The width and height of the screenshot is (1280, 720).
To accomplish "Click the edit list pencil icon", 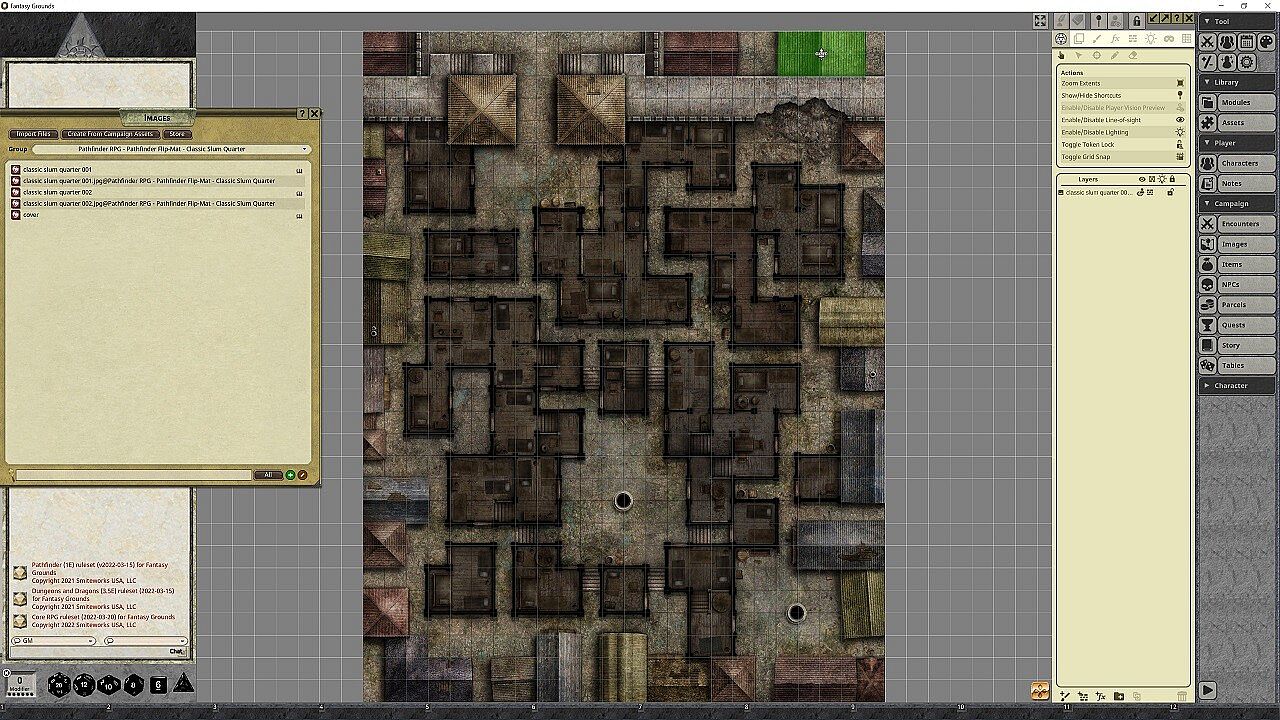I will [302, 475].
